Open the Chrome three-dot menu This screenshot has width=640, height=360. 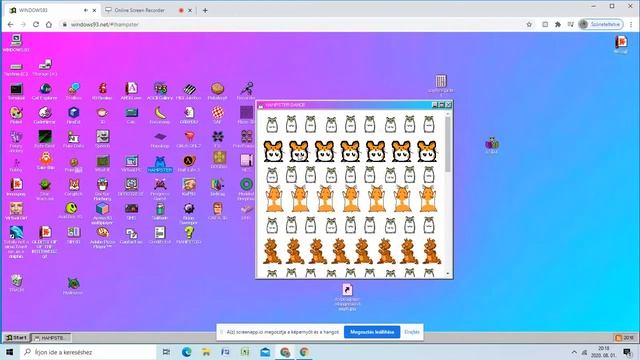pyautogui.click(x=631, y=24)
